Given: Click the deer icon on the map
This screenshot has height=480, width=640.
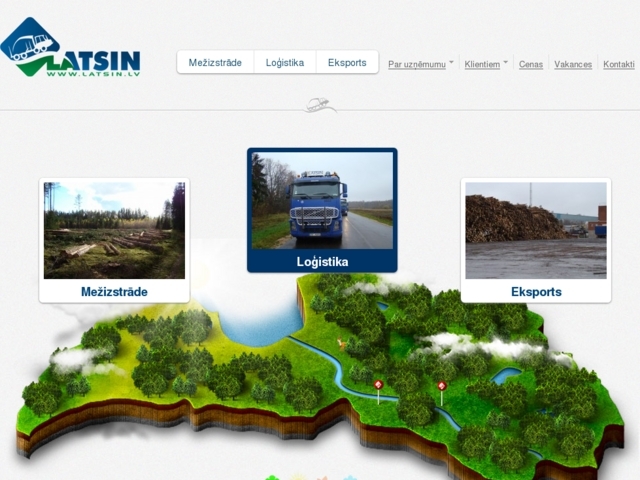Looking at the screenshot, I should (x=342, y=343).
